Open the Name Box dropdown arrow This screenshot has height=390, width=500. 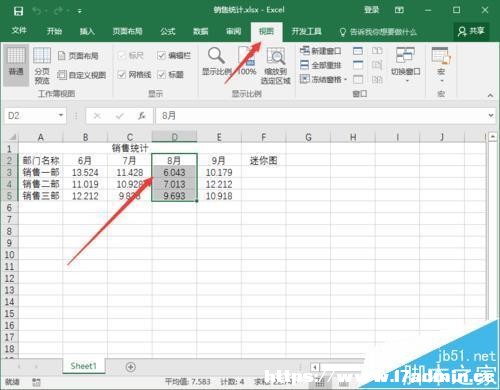[x=61, y=115]
